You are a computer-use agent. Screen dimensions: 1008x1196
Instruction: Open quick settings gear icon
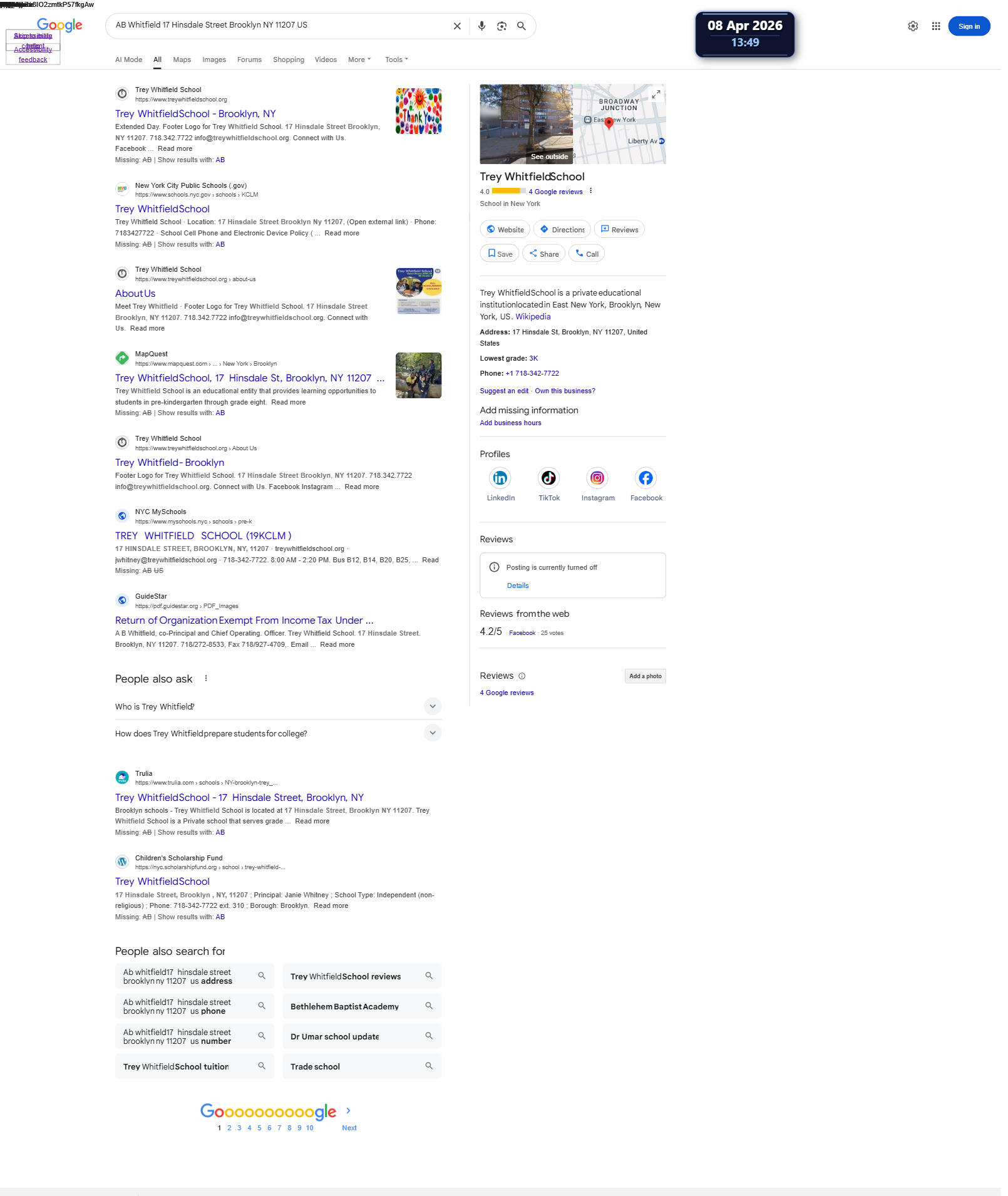click(913, 26)
